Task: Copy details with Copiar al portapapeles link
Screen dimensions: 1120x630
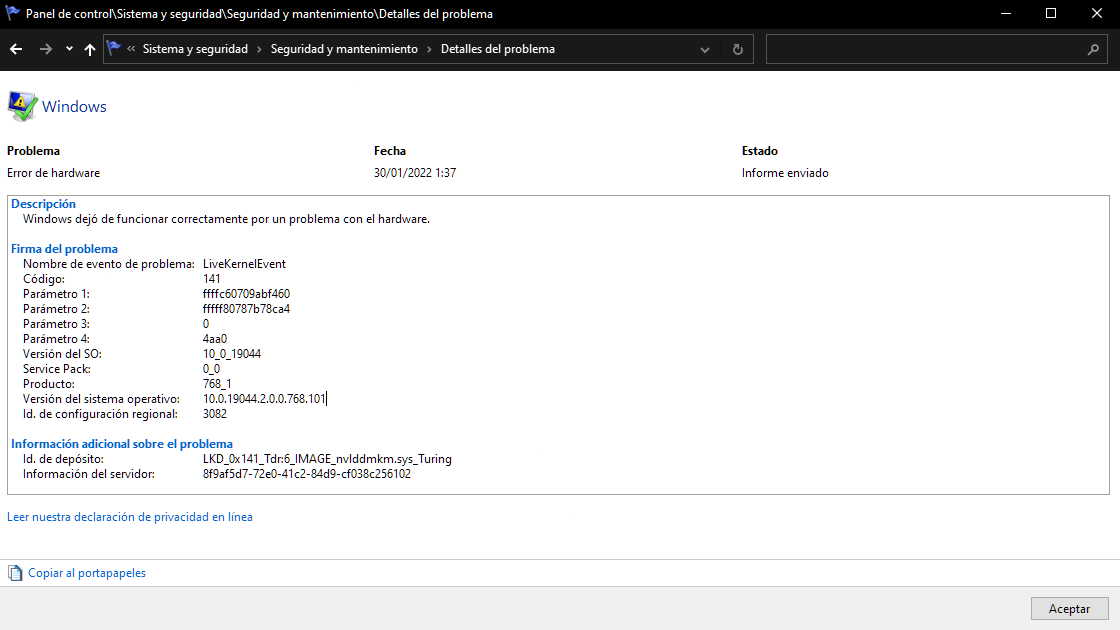Action: tap(86, 573)
